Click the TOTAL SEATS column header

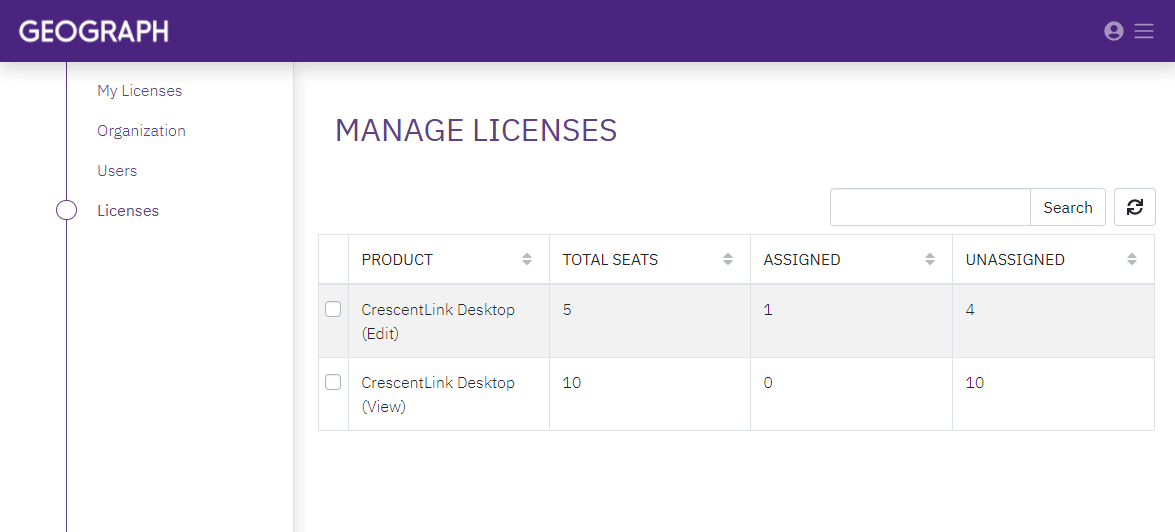650,259
